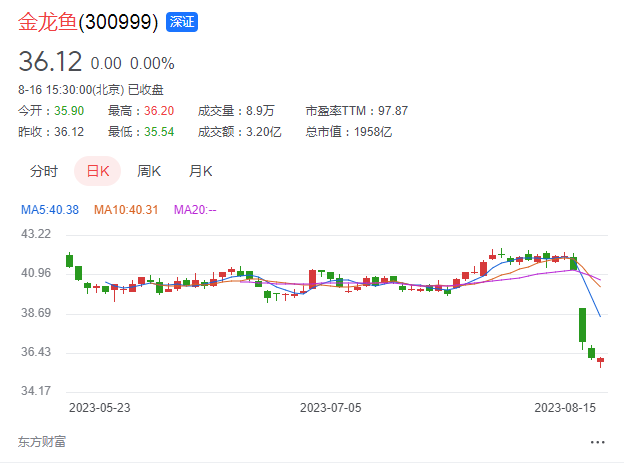Screen dimensions: 624x468
Task: Click the MA5:40.38 indicator label
Action: 50,210
